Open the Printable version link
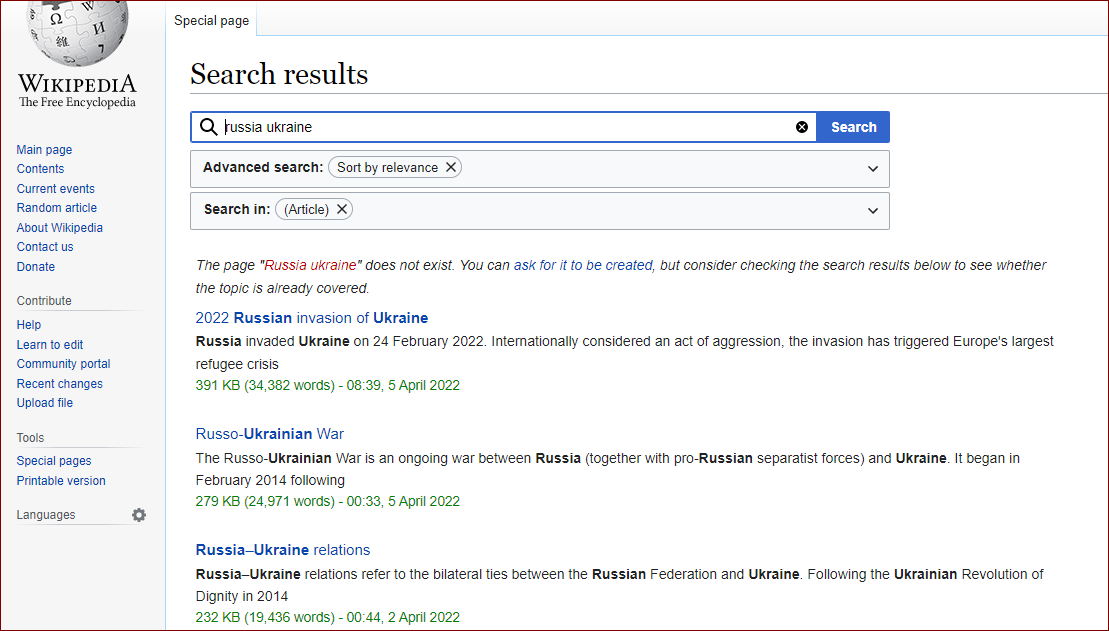 point(61,480)
